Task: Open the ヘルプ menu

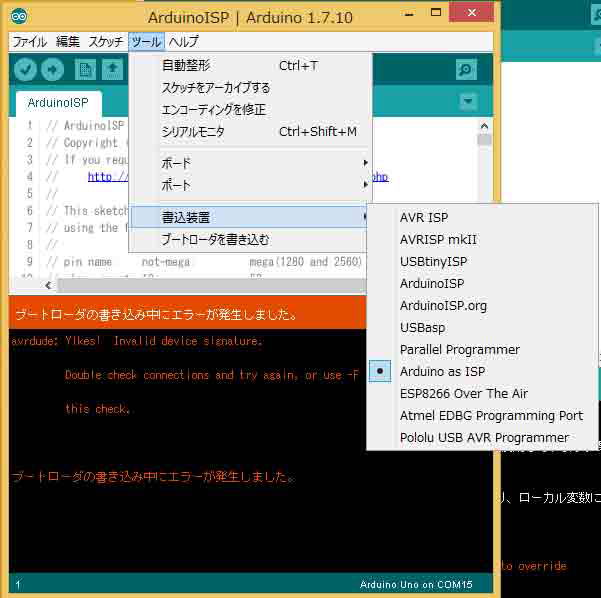Action: [184, 41]
